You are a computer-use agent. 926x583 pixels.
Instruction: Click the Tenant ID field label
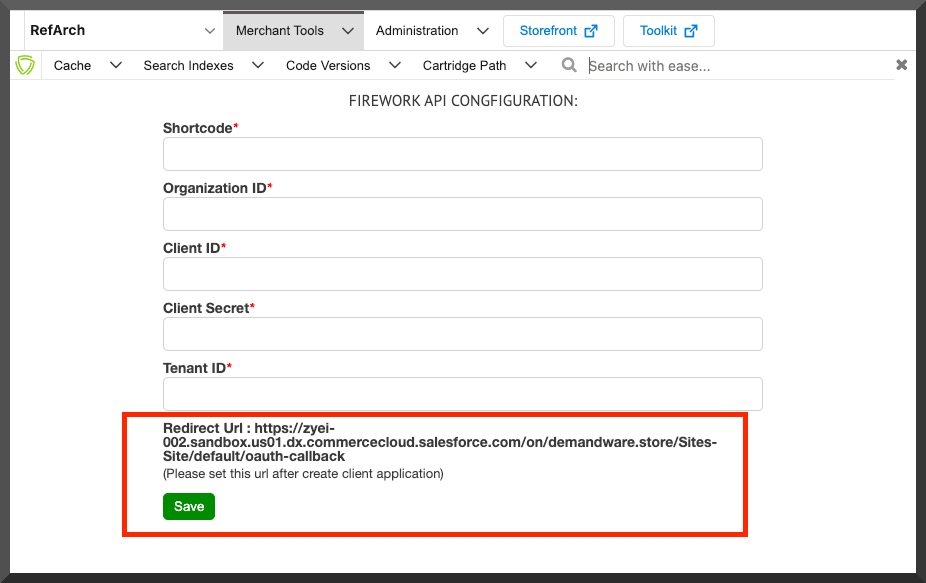pos(197,368)
